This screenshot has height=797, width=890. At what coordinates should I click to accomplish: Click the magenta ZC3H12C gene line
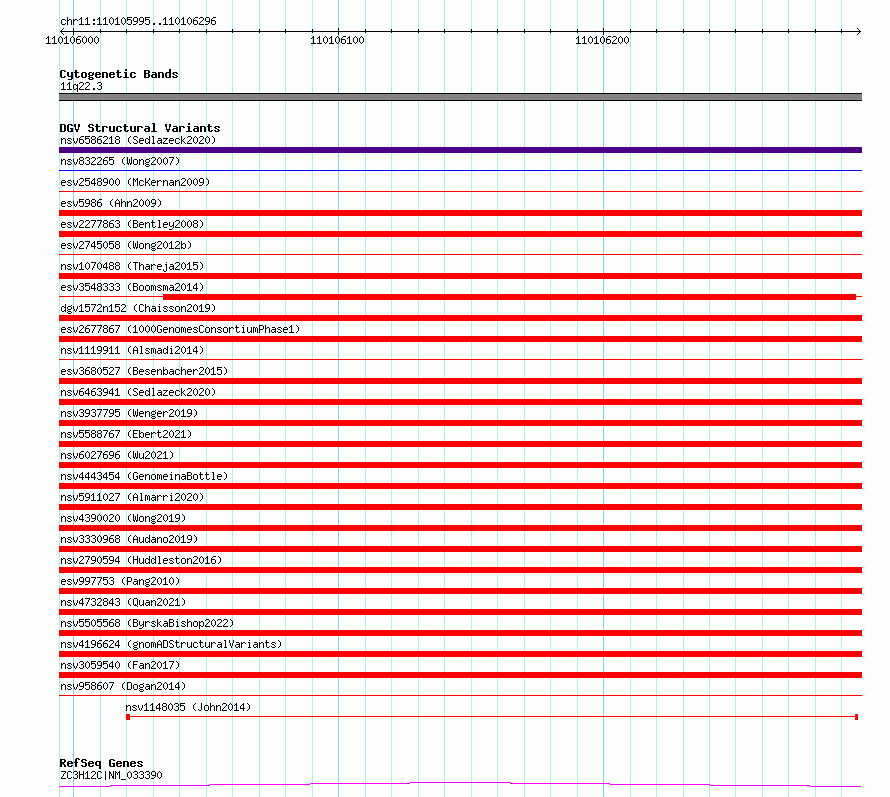460,785
